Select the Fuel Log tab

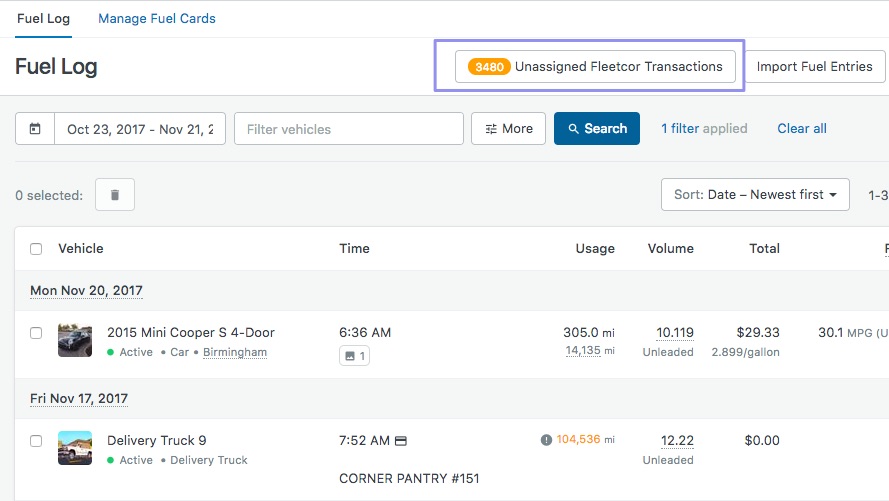coord(43,19)
